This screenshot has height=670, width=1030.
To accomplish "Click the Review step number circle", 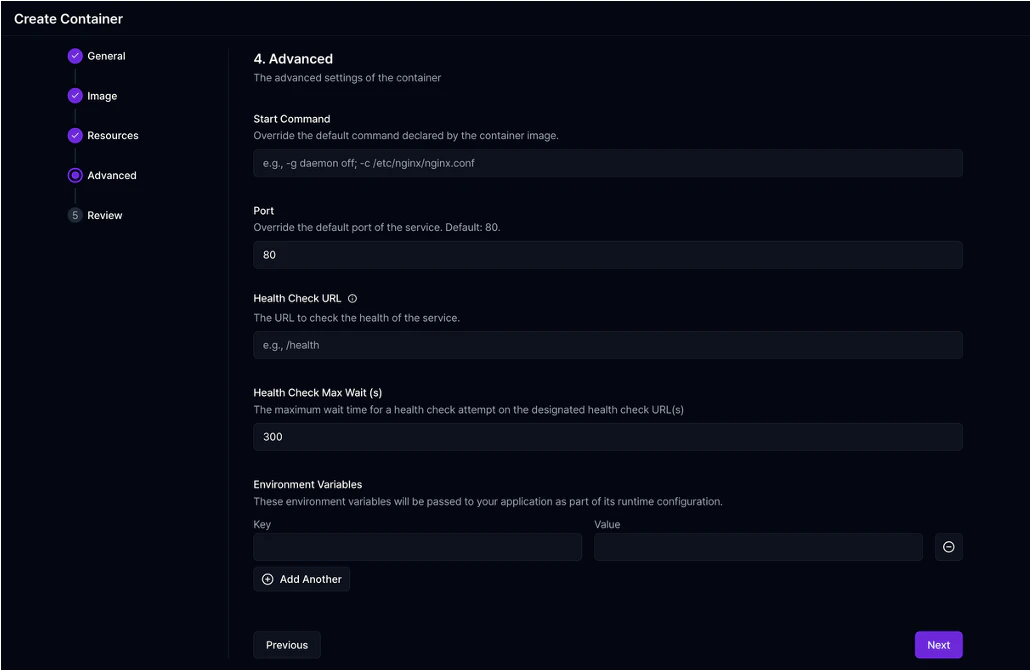I will 75,214.
